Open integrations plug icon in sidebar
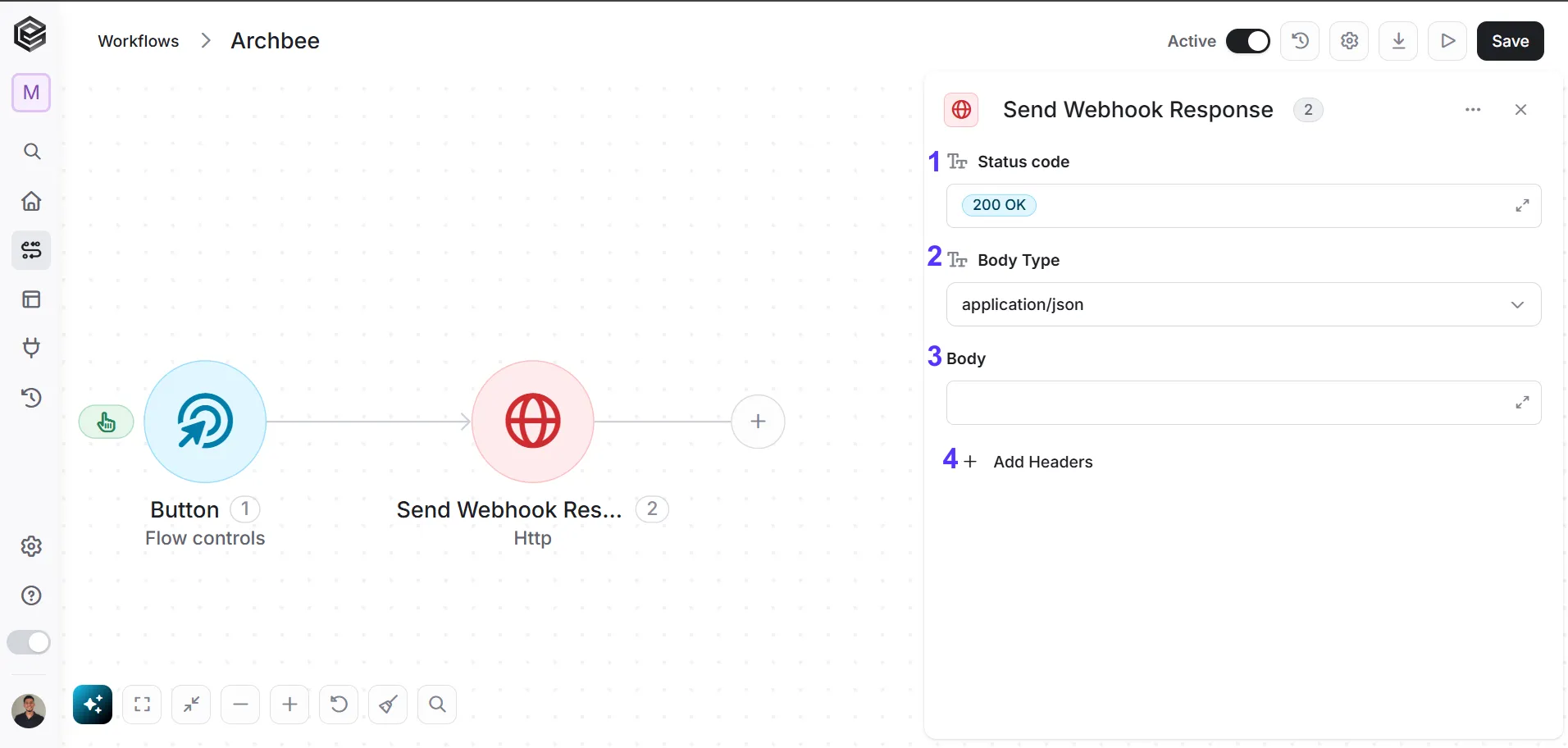 coord(31,348)
